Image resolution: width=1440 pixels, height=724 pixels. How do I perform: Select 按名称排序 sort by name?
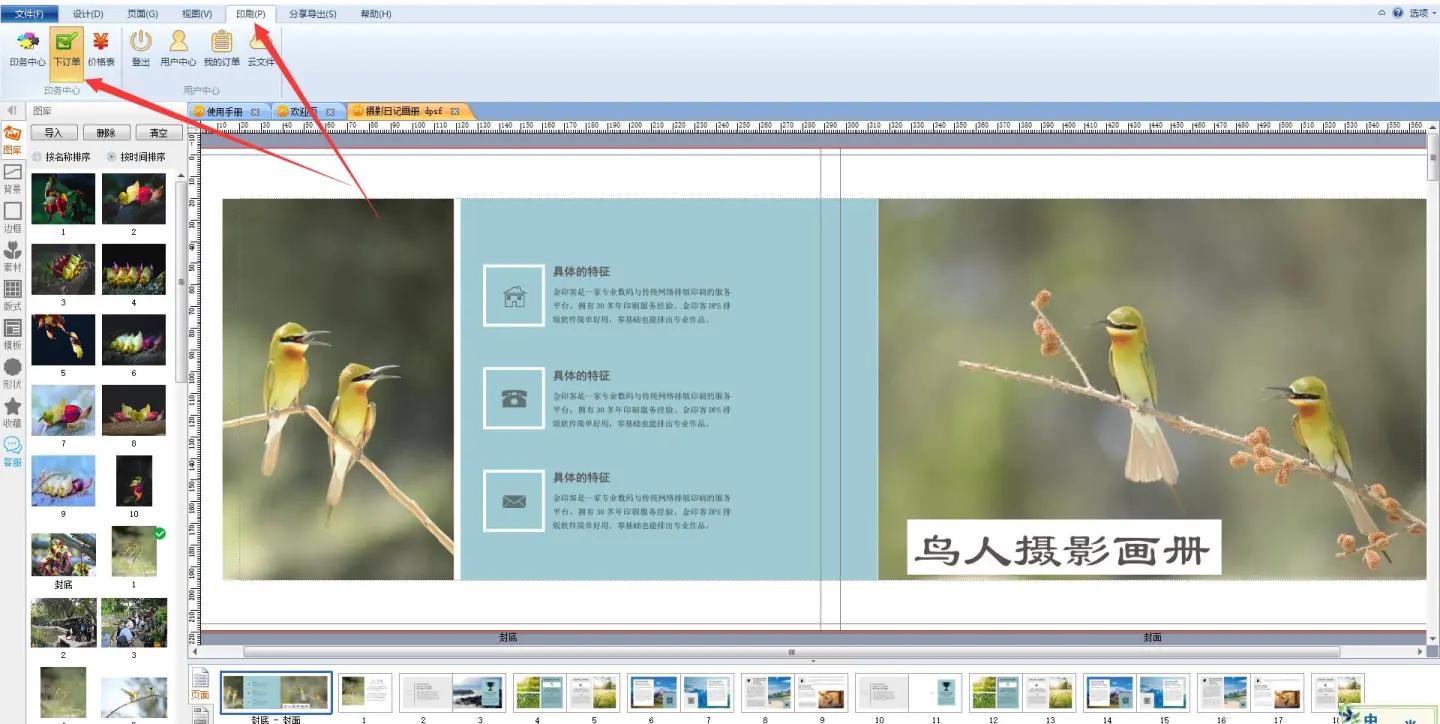click(61, 157)
